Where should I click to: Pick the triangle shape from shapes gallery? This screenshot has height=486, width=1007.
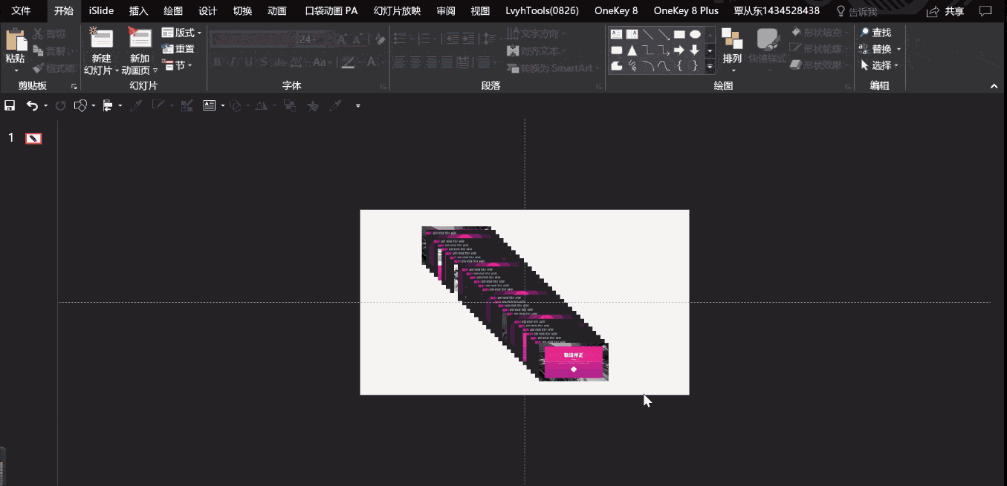[632, 50]
